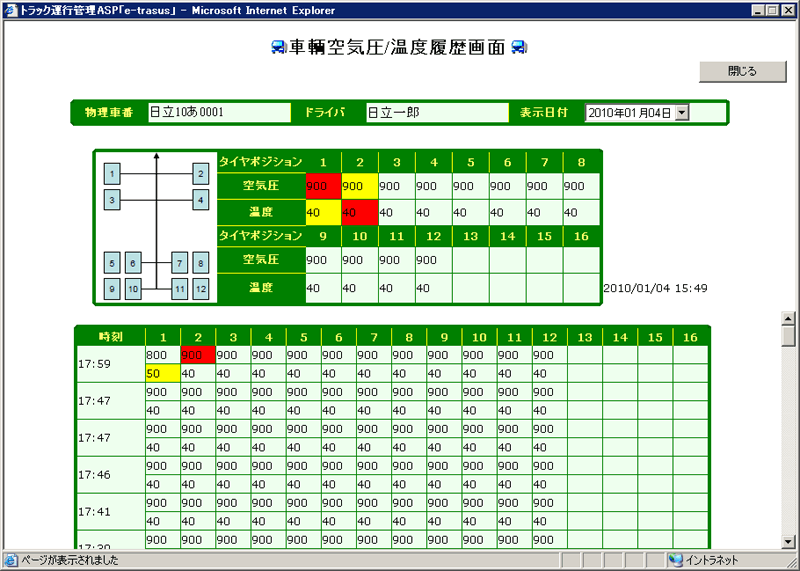Click the scrollbar up arrow

pyautogui.click(x=789, y=318)
